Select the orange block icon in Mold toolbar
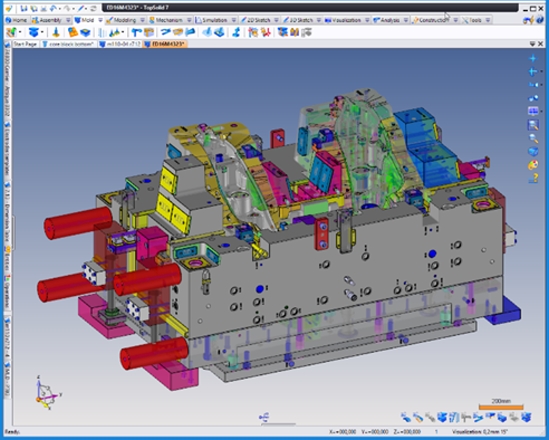This screenshot has width=549, height=440. (x=73, y=33)
